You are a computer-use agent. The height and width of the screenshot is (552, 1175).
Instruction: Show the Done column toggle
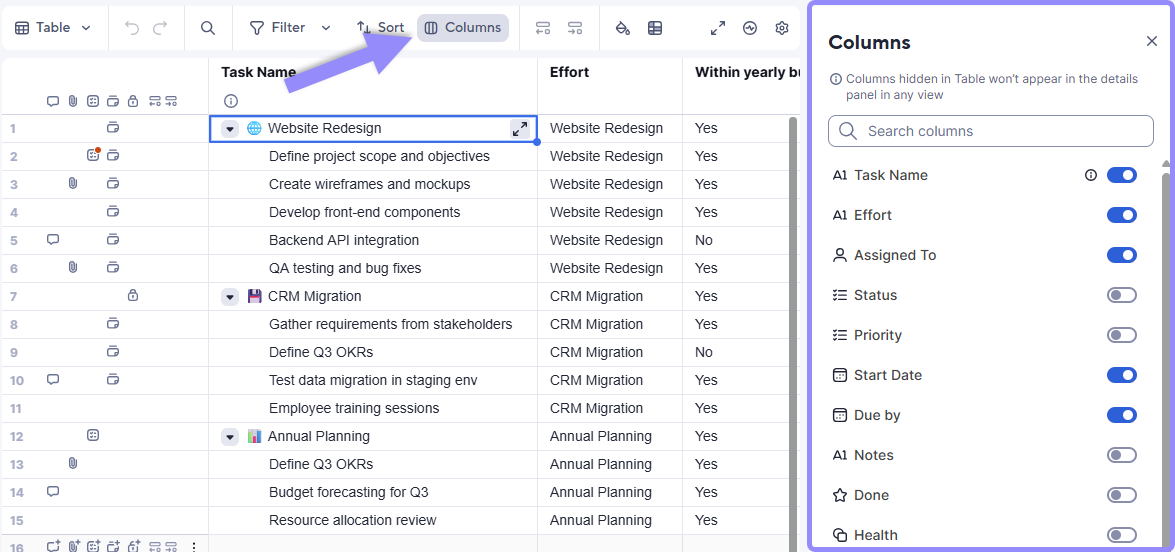1122,495
